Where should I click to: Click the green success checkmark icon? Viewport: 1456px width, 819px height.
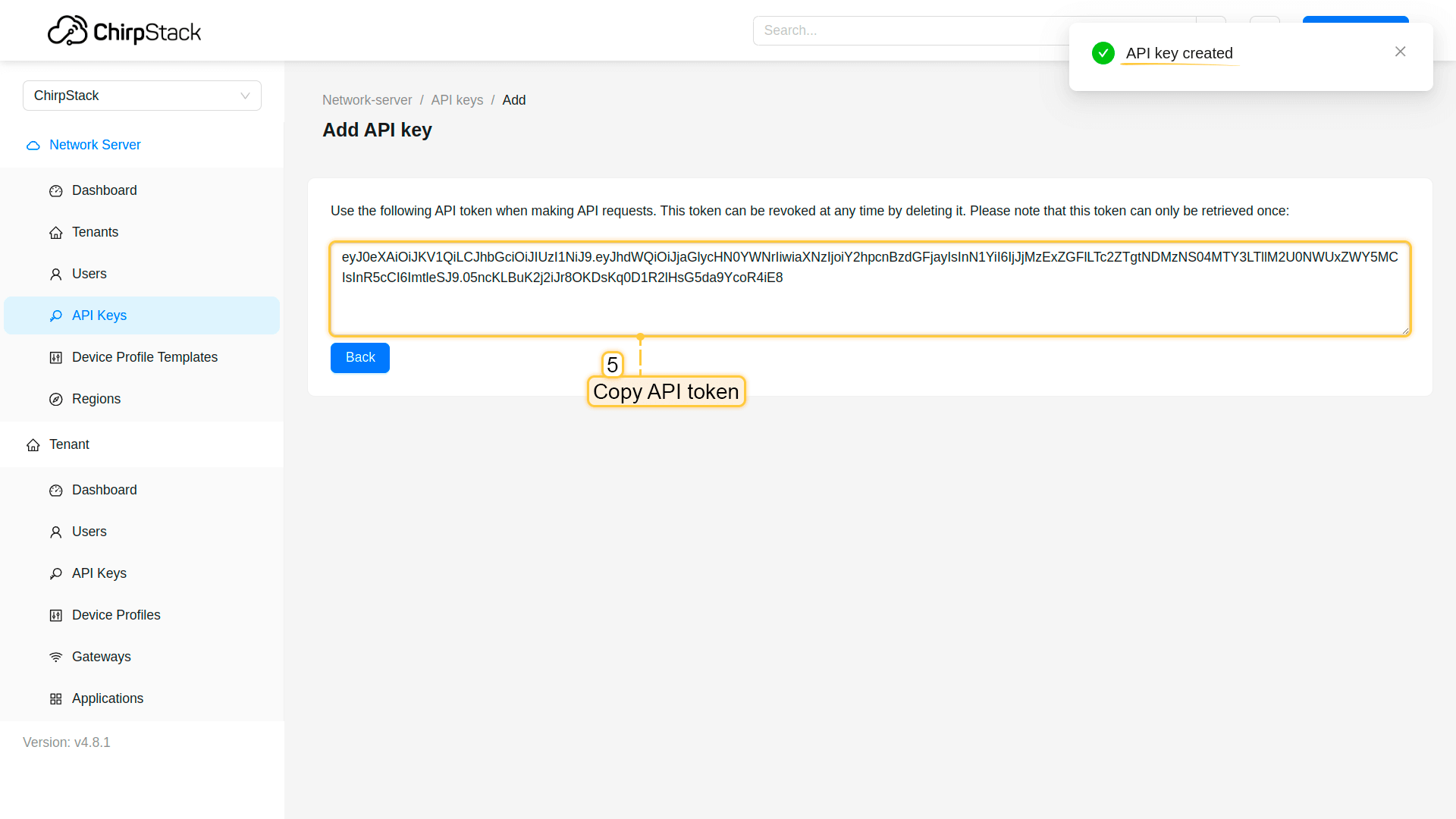coord(1103,53)
